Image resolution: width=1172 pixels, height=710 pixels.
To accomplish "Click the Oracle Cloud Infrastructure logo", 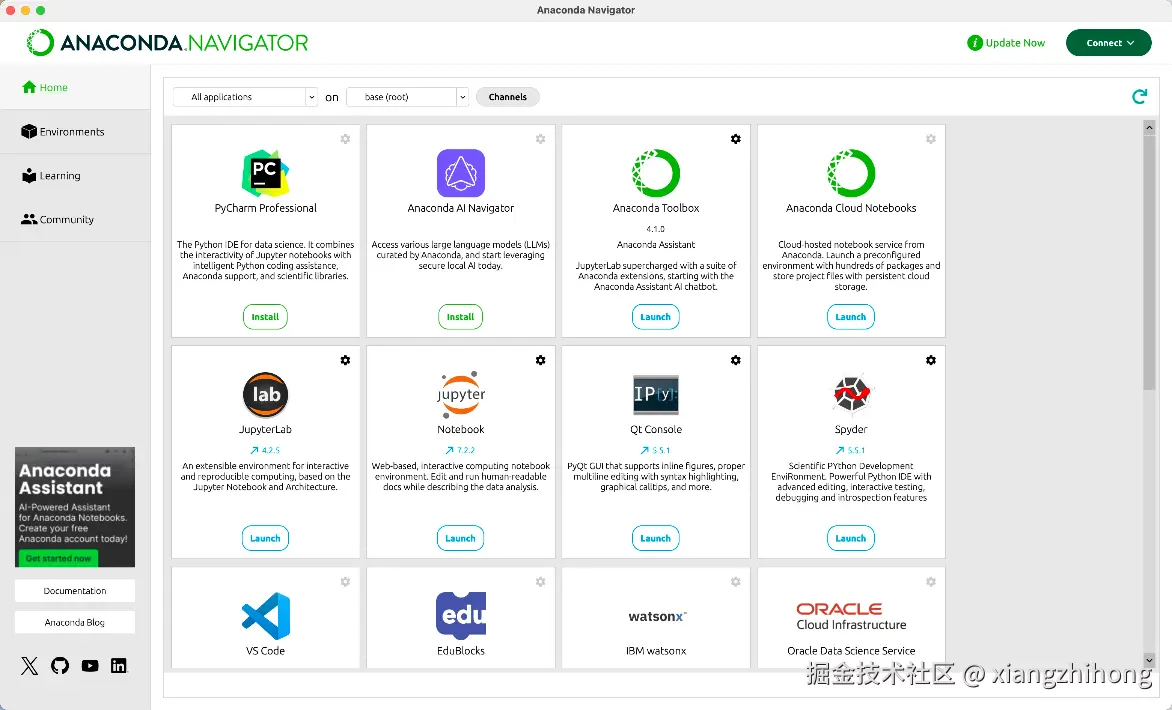I will tap(851, 617).
